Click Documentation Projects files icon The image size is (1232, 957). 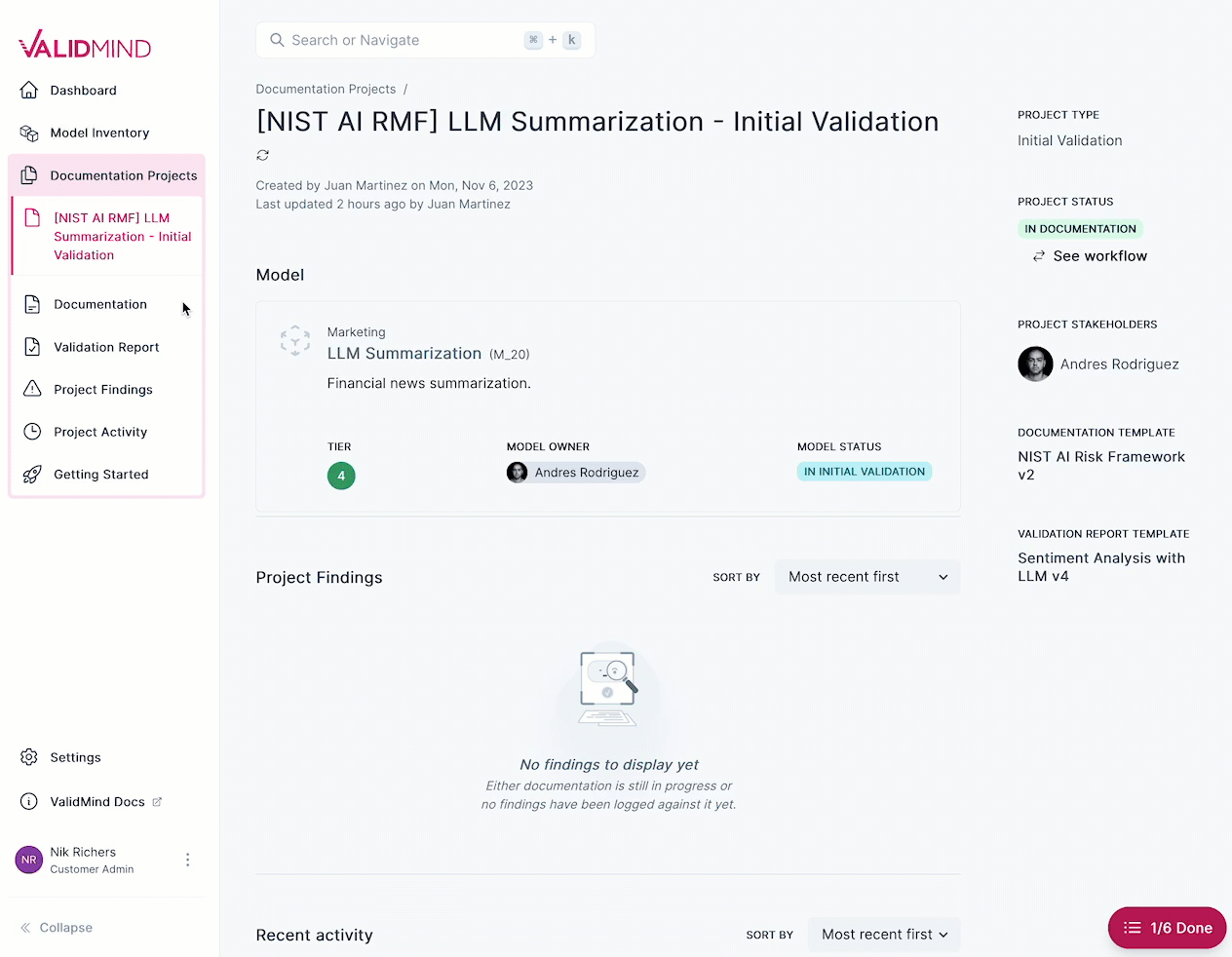29,175
